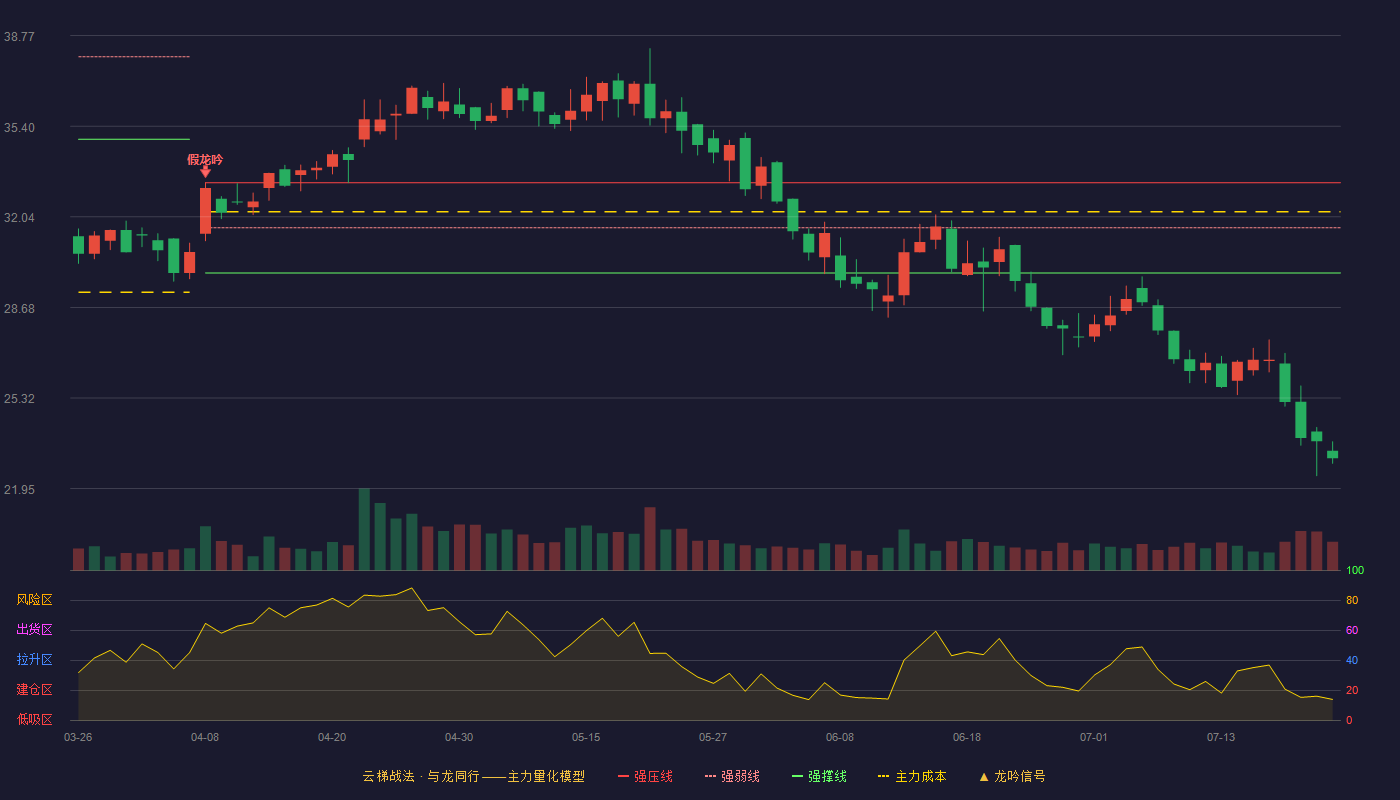1400x800 pixels.
Task: Click the 建仓区 zone label
Action: (34, 690)
